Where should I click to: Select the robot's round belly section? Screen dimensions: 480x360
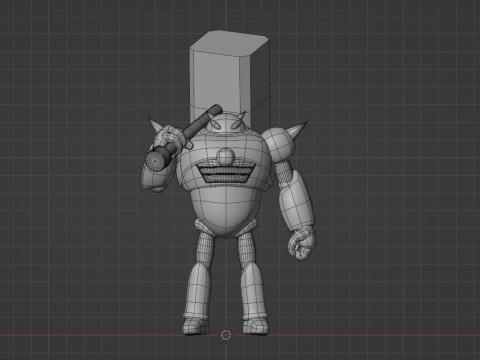226,212
